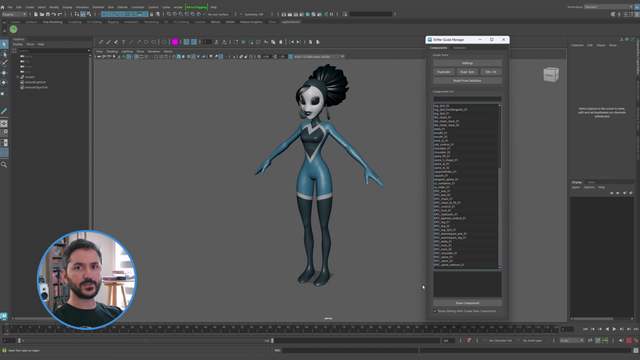The height and width of the screenshot is (360, 640).
Task: Toggle select by object type mode
Action: click(x=83, y=14)
